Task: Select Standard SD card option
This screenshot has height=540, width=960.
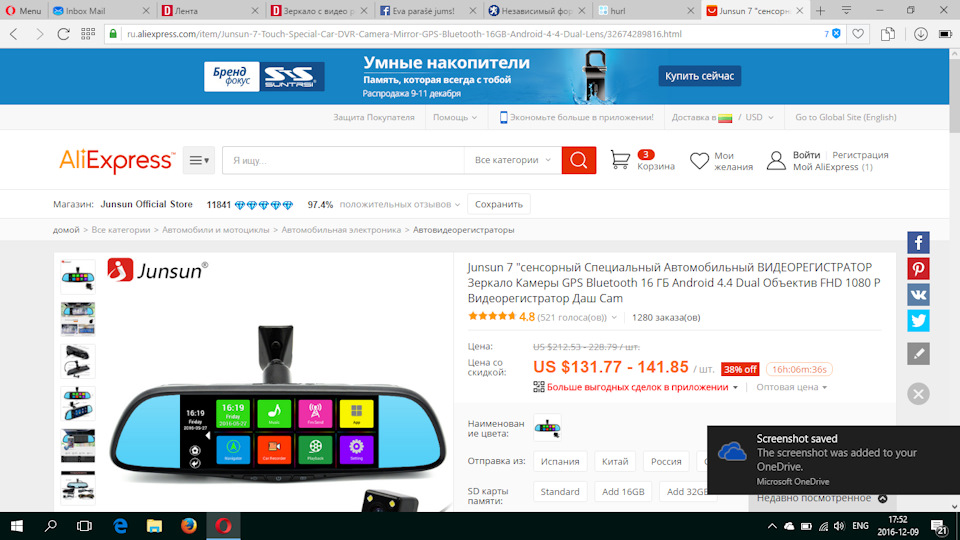Action: click(560, 492)
